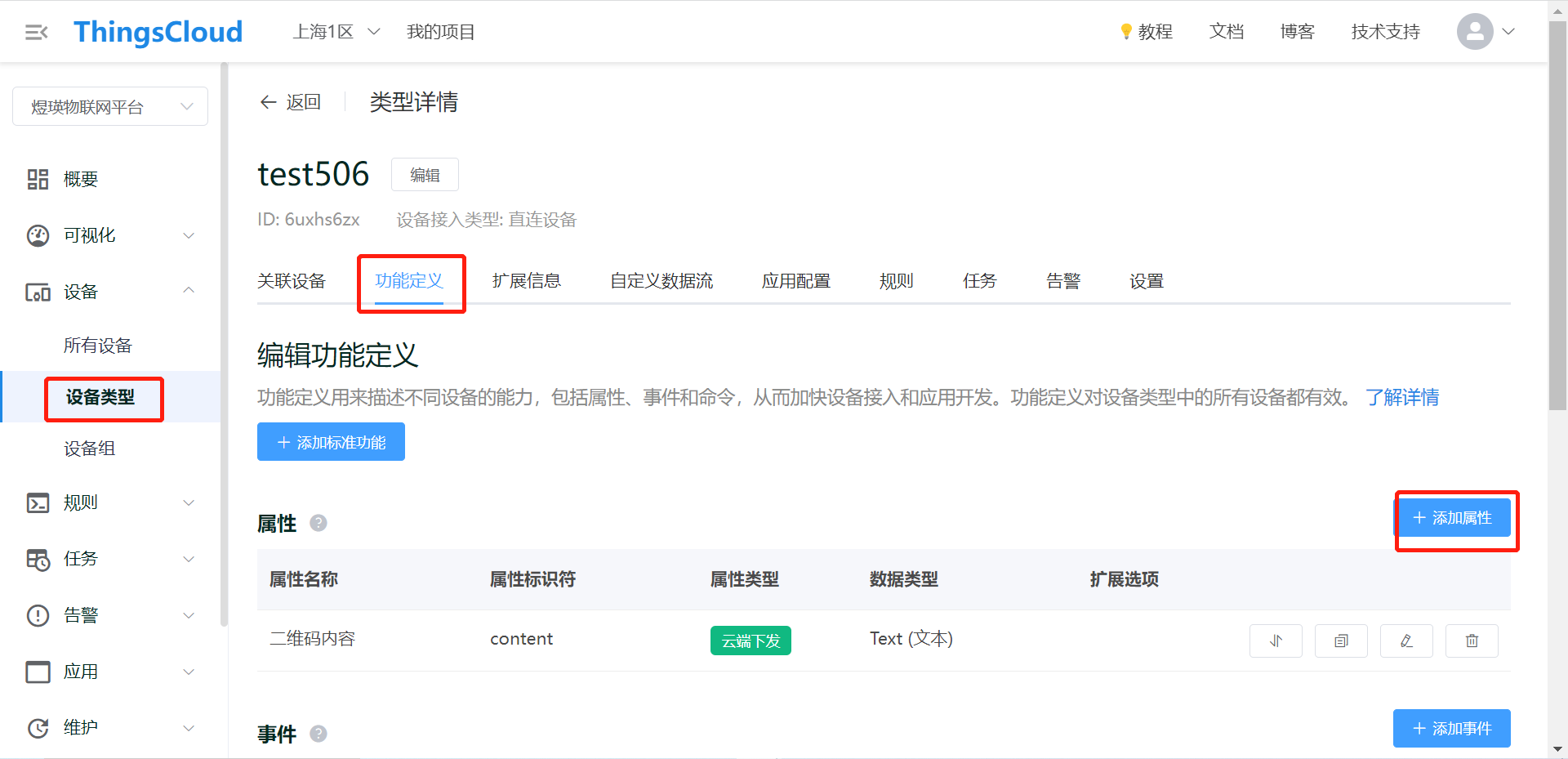Click the Text (文本) data type cell
The image size is (1568, 759).
911,639
